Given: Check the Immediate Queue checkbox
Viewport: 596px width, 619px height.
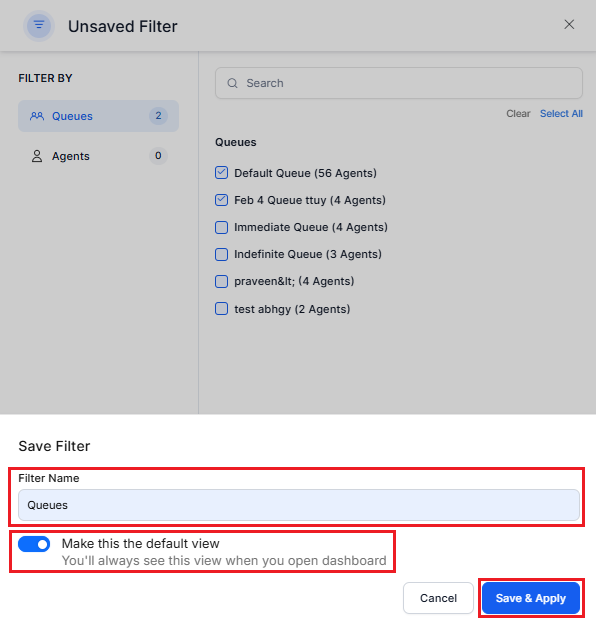Looking at the screenshot, I should click(221, 227).
